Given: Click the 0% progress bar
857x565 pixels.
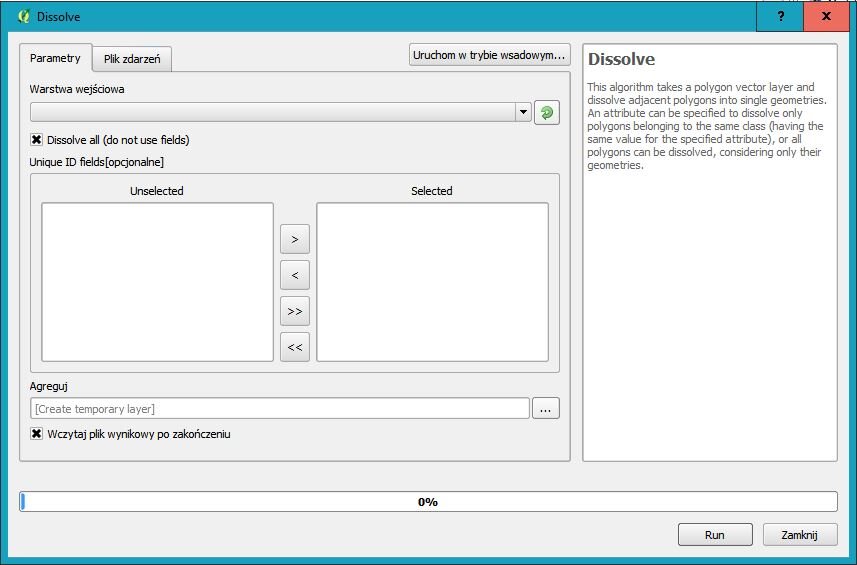Looking at the screenshot, I should [428, 502].
